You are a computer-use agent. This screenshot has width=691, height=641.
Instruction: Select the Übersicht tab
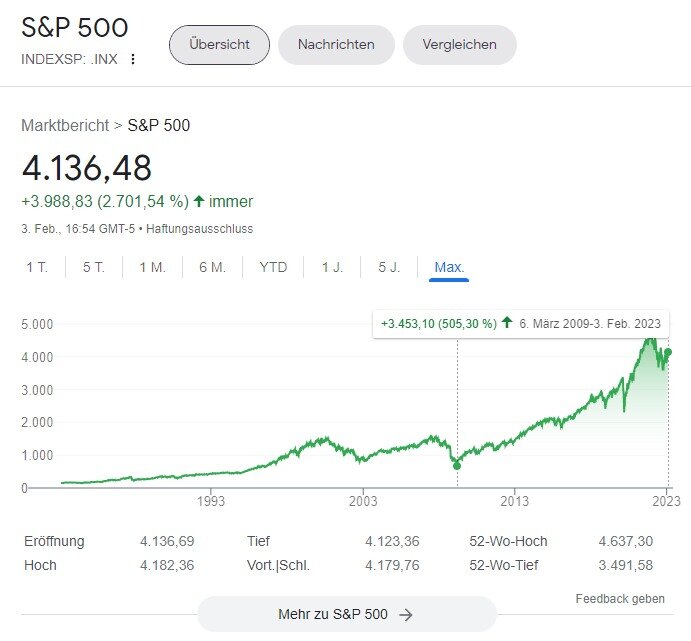tap(219, 45)
